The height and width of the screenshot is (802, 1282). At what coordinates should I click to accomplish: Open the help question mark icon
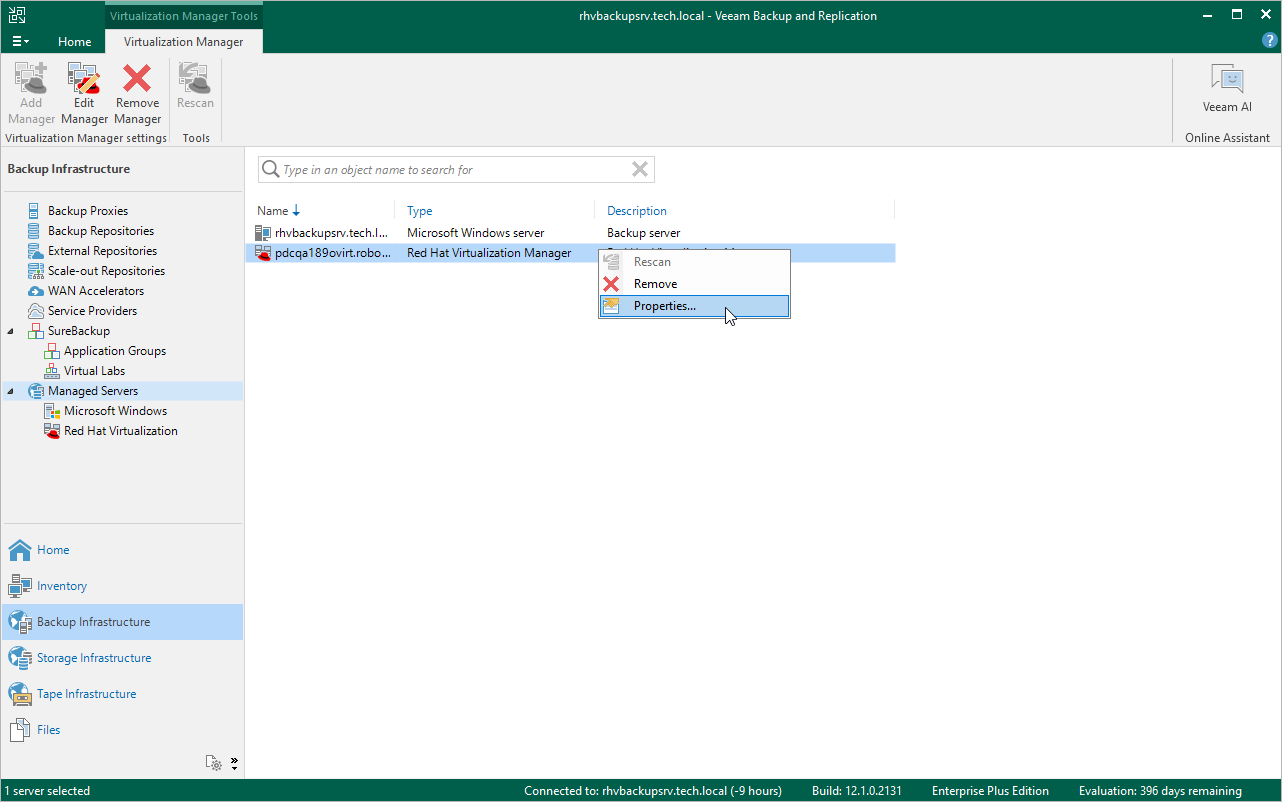click(x=1269, y=41)
